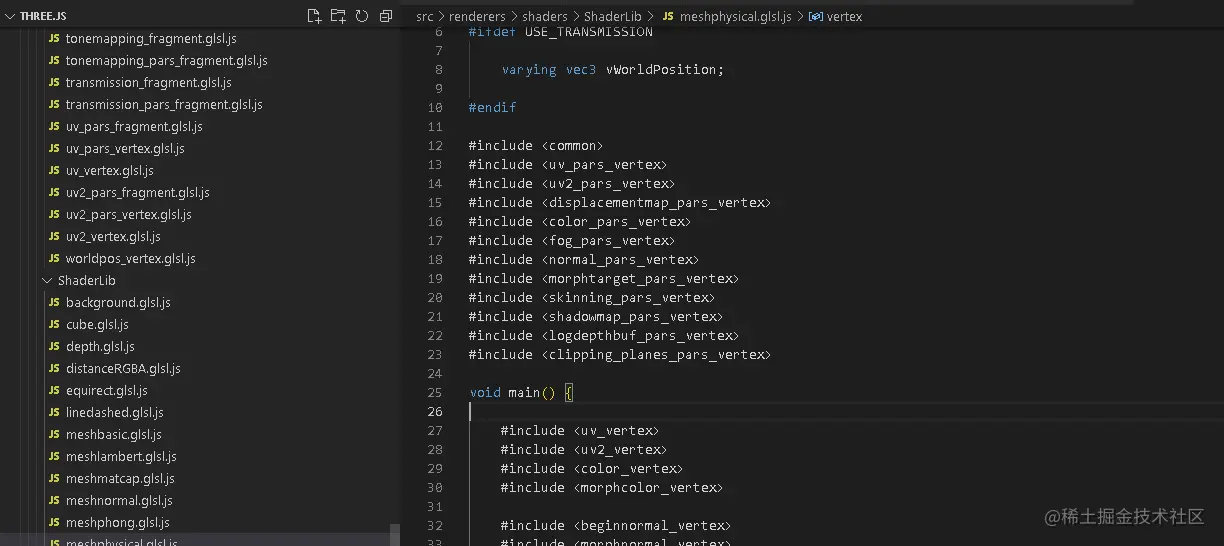Open meshbasic.glsl.js file
The height and width of the screenshot is (546, 1224).
click(114, 435)
